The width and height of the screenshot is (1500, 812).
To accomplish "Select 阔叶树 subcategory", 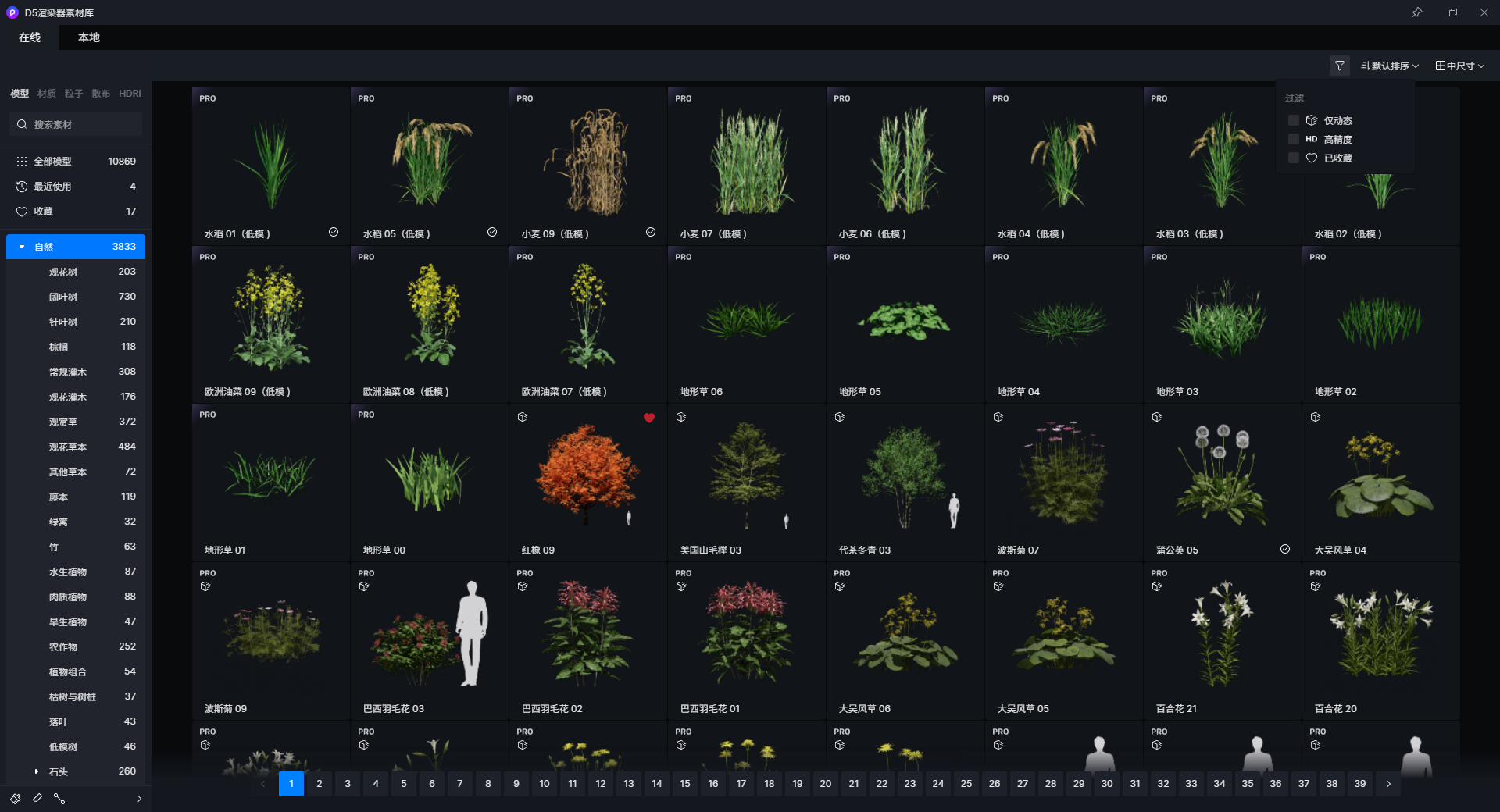I will click(76, 297).
